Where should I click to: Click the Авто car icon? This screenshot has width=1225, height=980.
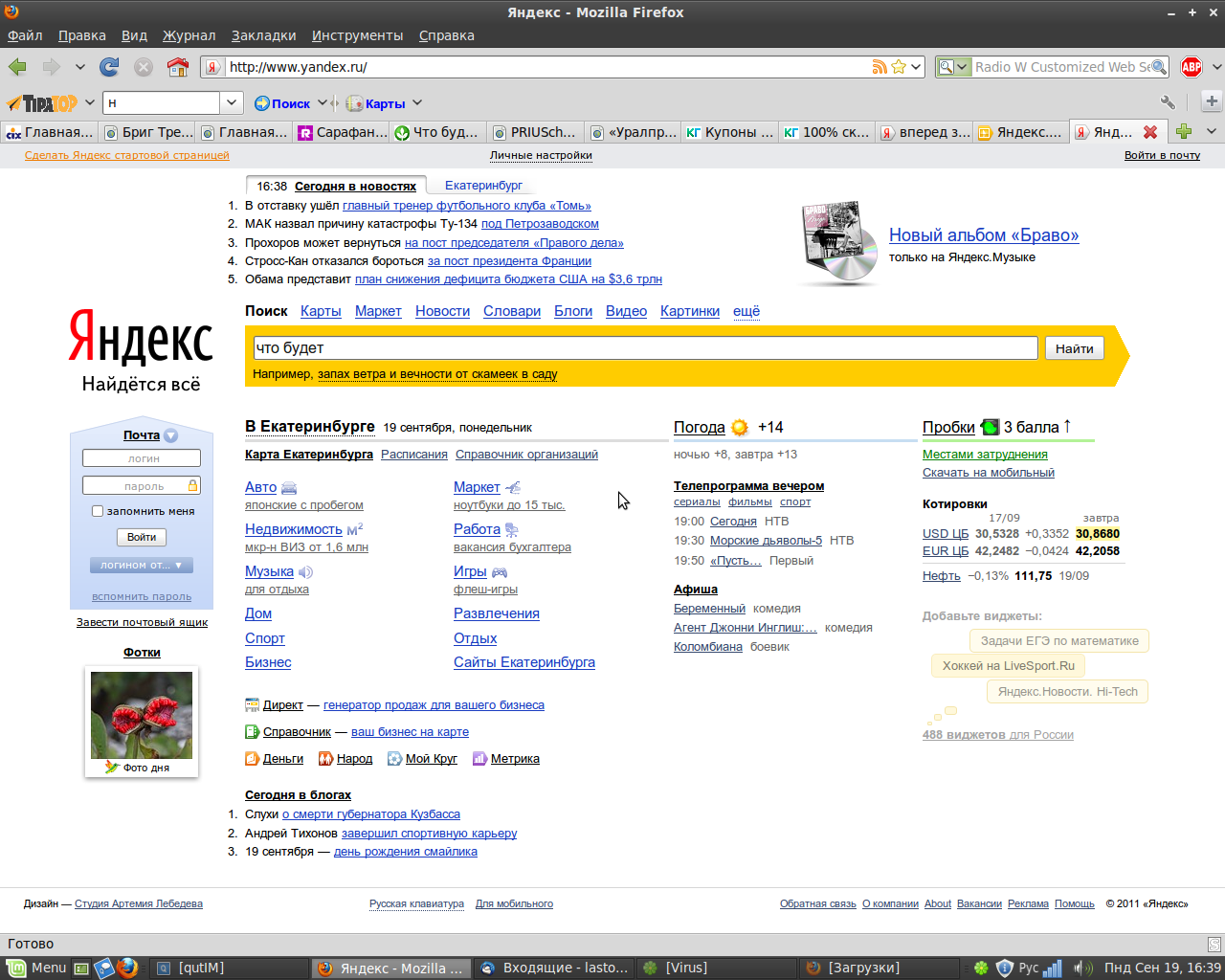tap(289, 488)
